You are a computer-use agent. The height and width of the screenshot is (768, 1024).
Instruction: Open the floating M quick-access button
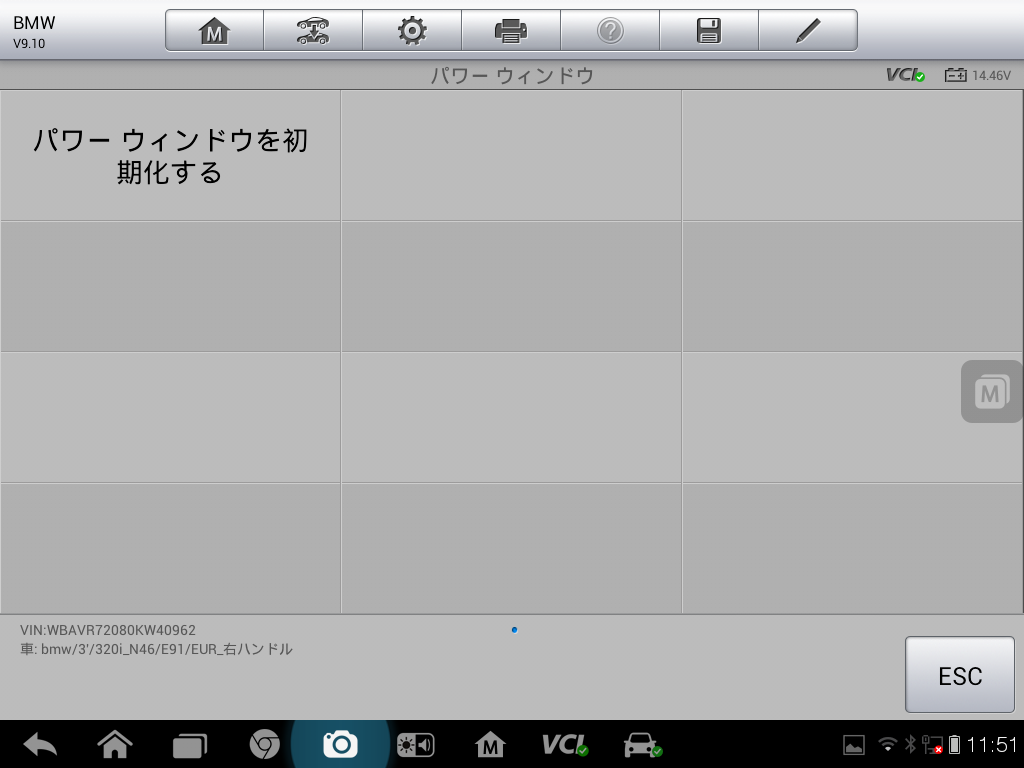(x=989, y=391)
